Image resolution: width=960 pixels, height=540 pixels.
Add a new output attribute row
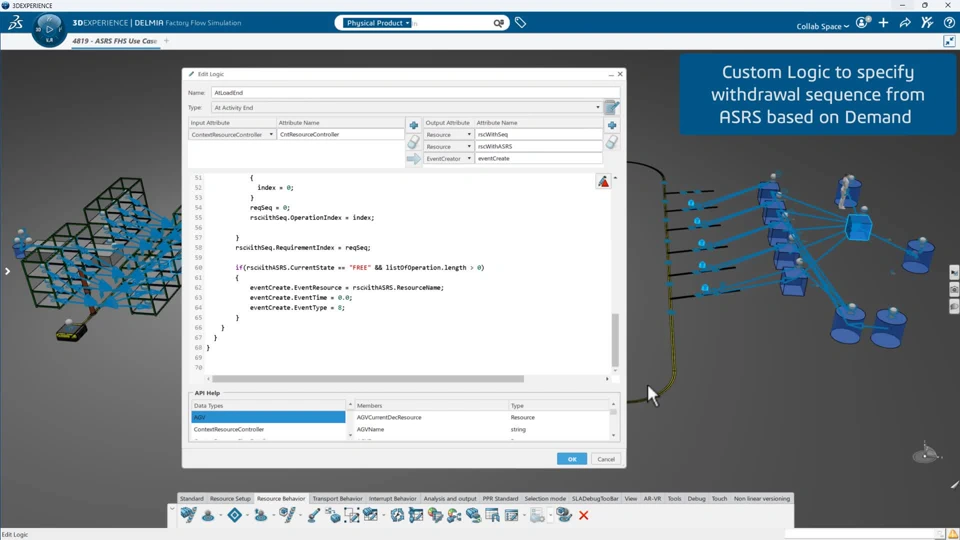coord(612,126)
